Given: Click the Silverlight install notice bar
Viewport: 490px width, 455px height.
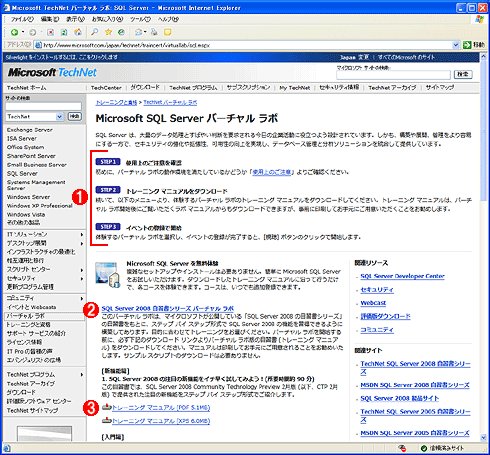Looking at the screenshot, I should click(61, 57).
